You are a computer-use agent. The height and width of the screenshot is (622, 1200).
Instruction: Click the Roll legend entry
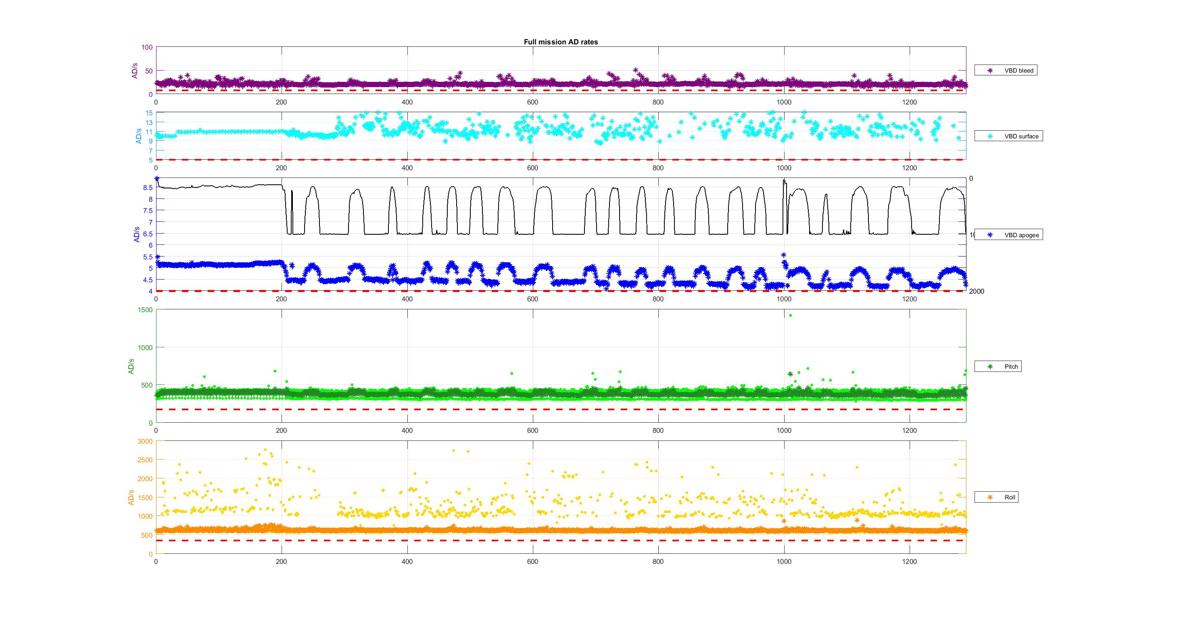tap(995, 496)
